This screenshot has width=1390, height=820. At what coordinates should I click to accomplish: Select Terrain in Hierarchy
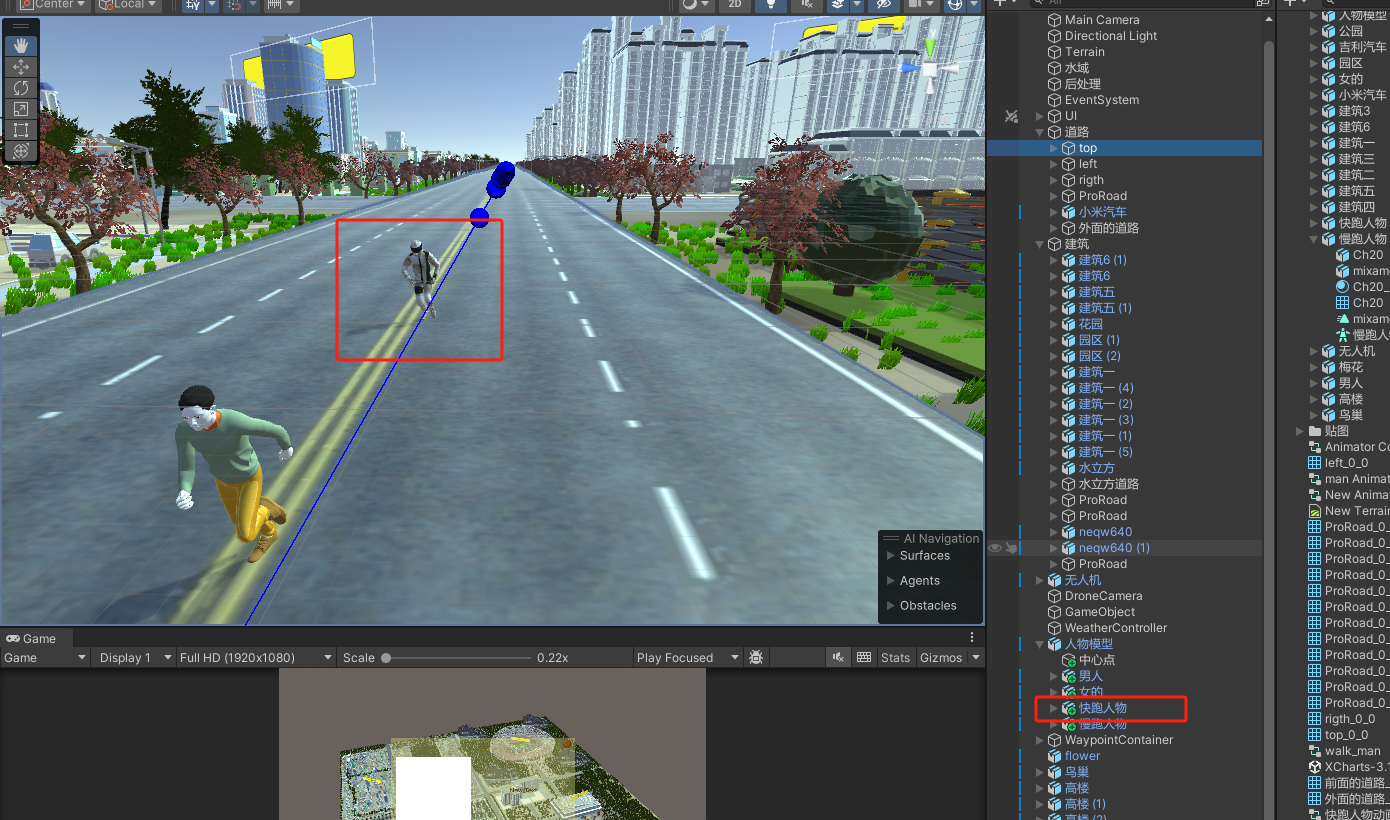point(1084,52)
